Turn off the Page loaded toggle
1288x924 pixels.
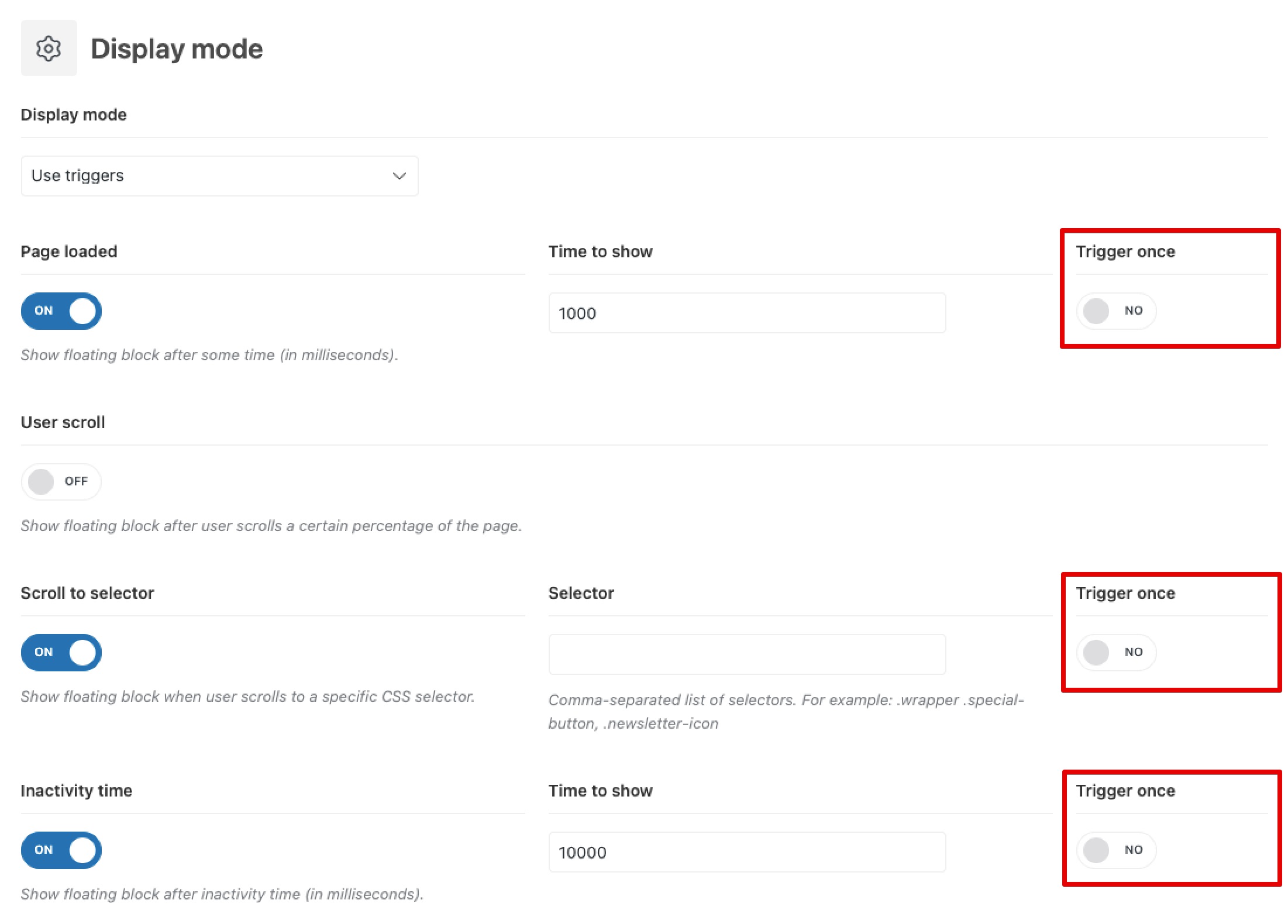point(61,311)
